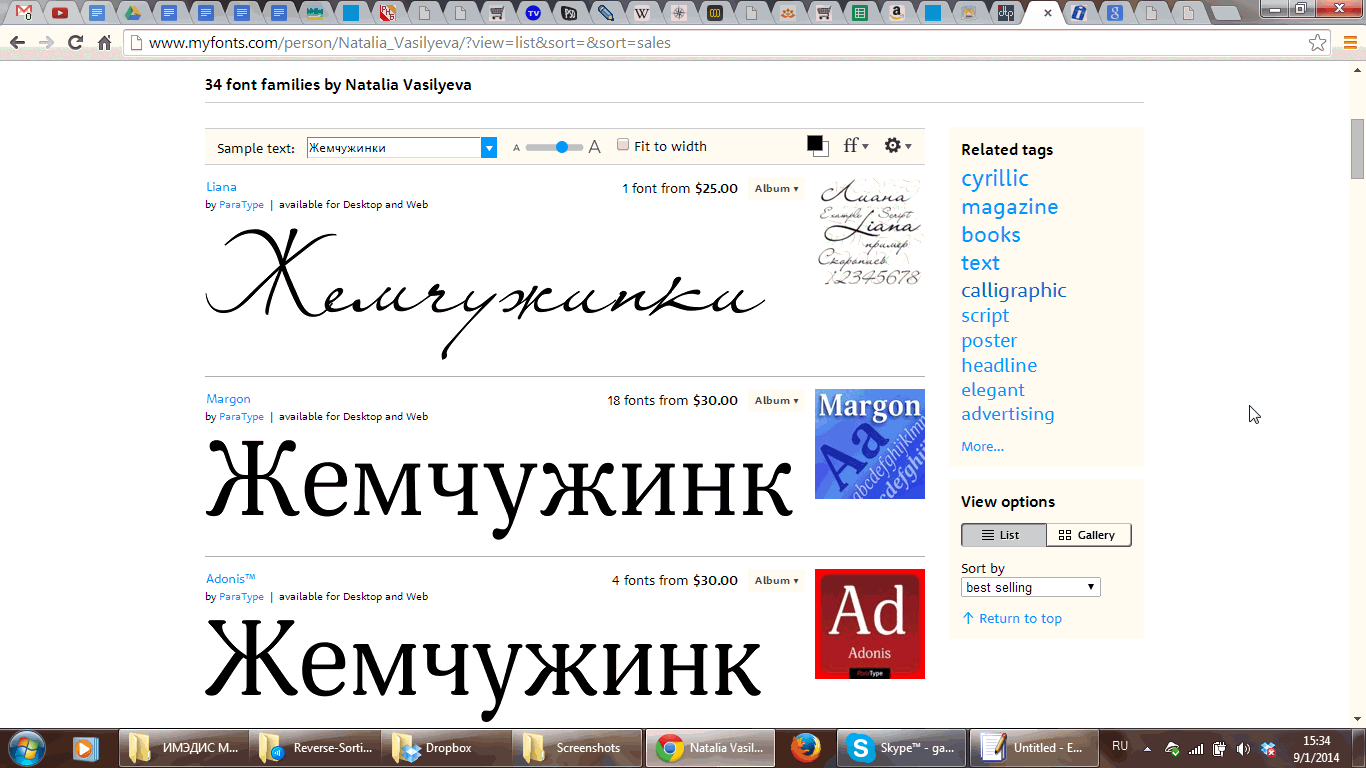
Task: Click Return to top link
Action: click(x=1012, y=619)
